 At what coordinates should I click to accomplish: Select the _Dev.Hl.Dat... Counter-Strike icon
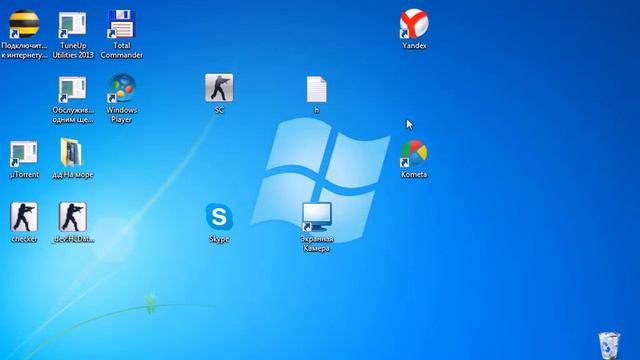(x=73, y=217)
